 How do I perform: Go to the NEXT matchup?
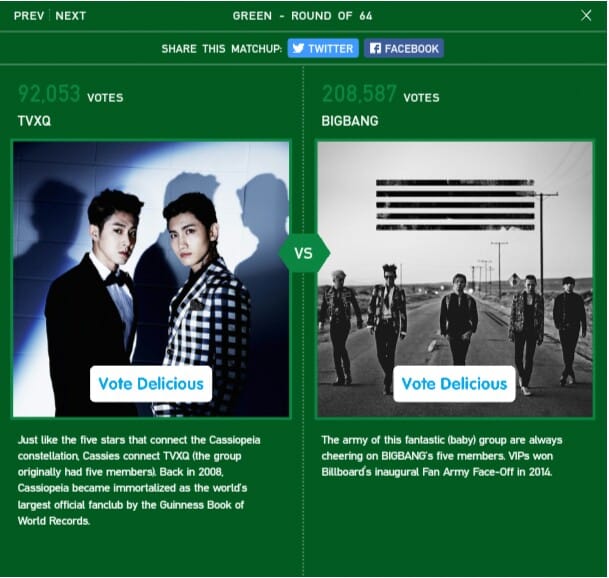pos(70,16)
